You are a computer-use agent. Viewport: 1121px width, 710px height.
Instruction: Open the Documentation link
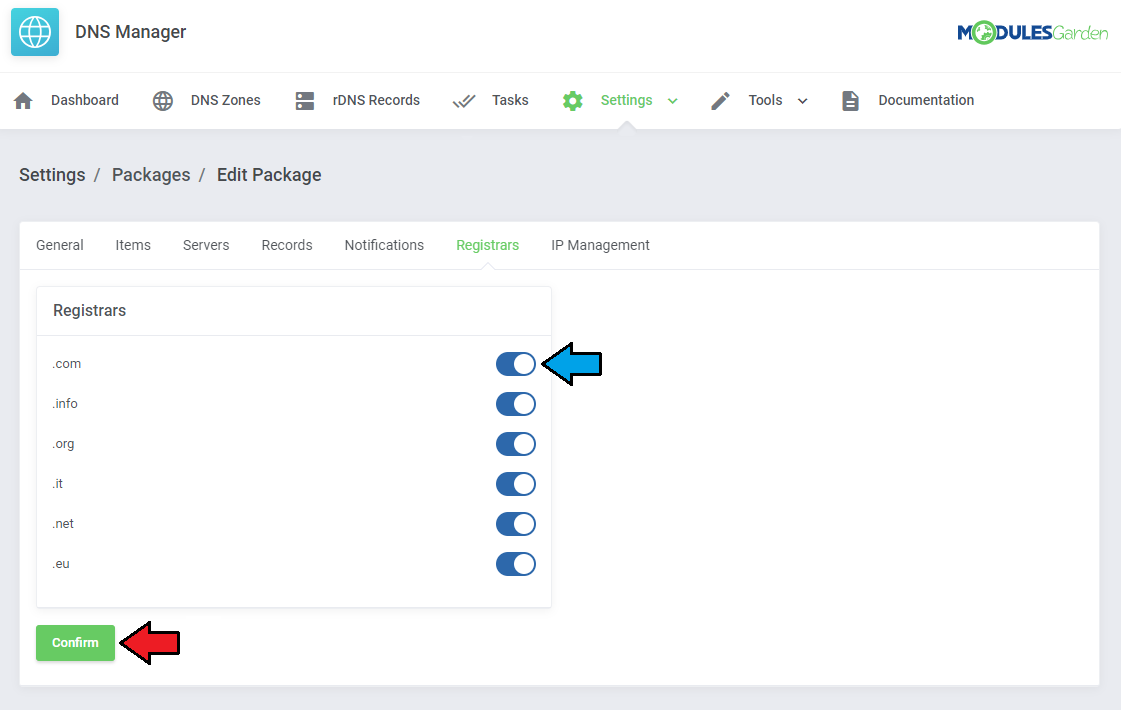(x=926, y=100)
